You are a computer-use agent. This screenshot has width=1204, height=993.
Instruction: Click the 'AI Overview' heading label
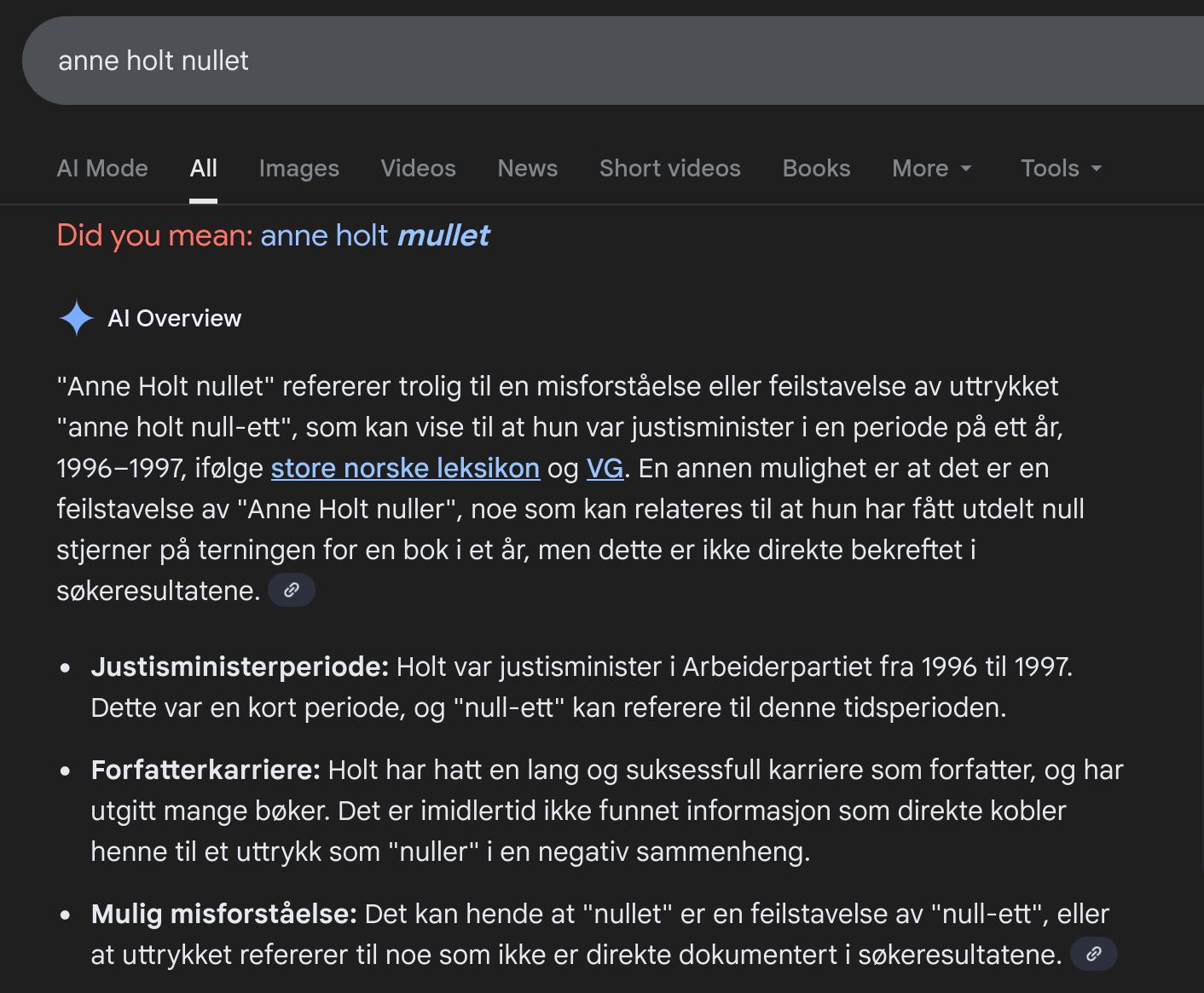[174, 319]
